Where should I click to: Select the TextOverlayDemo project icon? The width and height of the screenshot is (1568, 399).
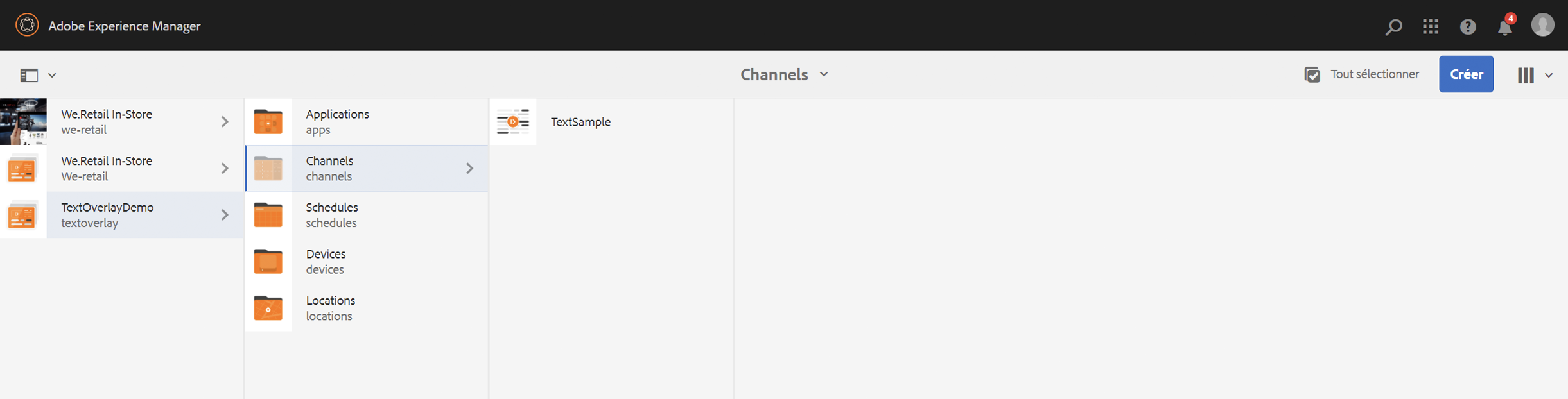pos(23,215)
